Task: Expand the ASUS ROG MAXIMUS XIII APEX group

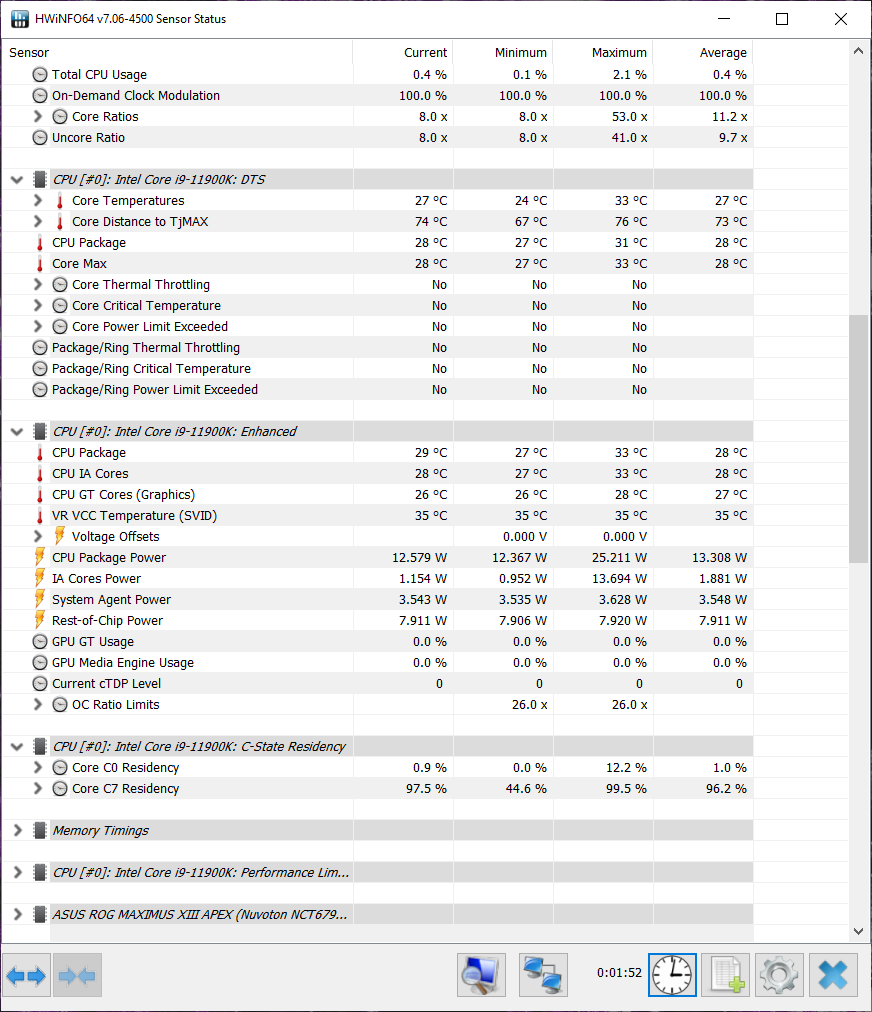Action: tap(17, 915)
